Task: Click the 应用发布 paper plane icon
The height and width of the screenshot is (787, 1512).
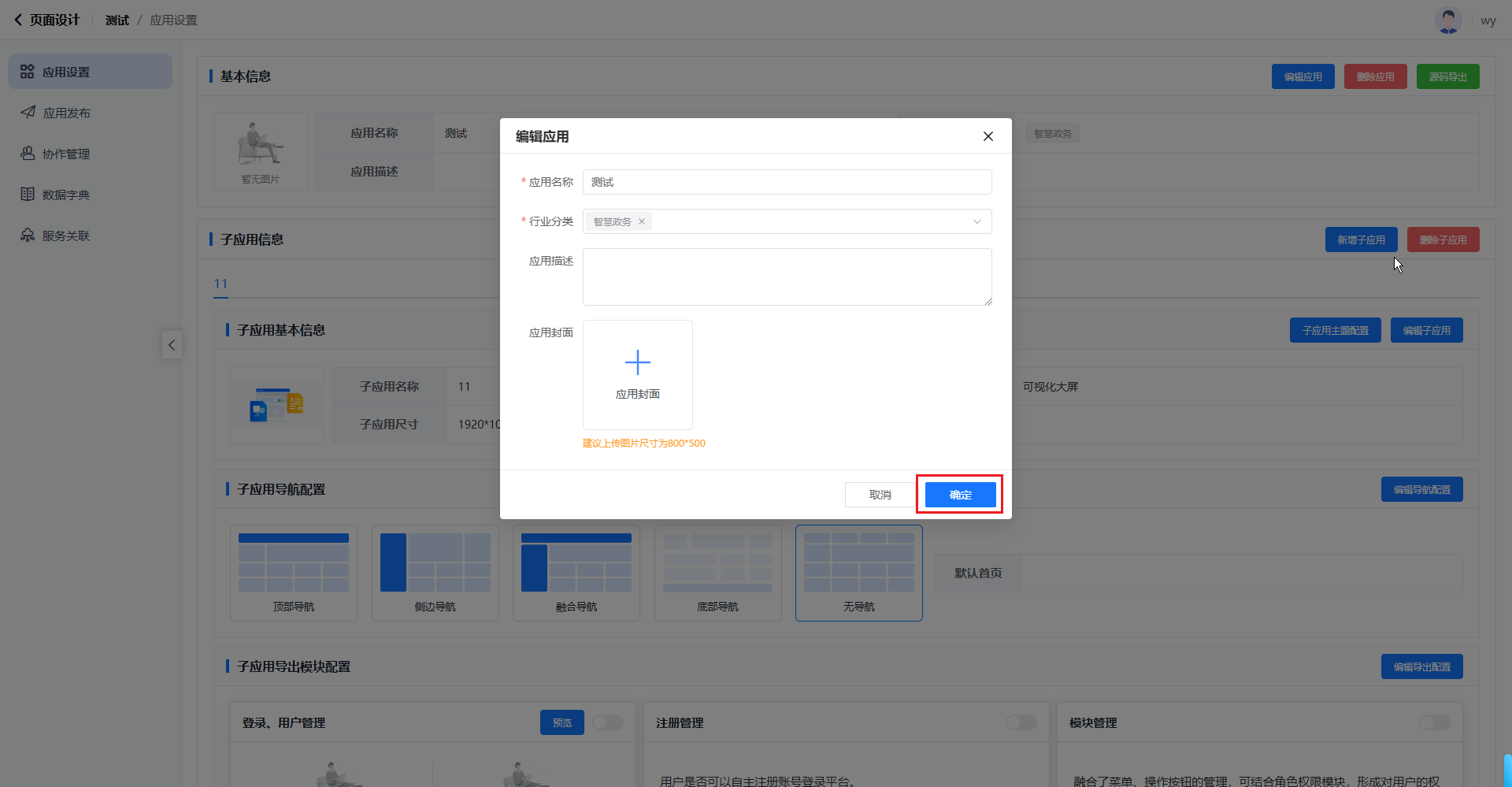Action: pos(28,113)
